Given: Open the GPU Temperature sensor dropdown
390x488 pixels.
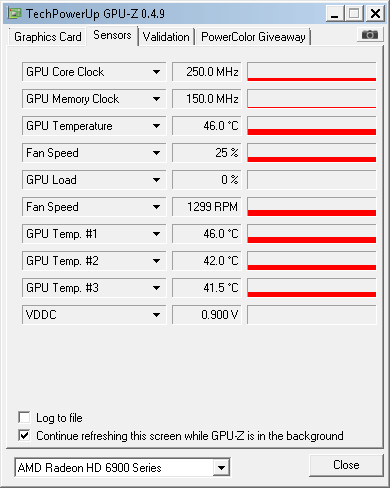Looking at the screenshot, I should point(156,126).
